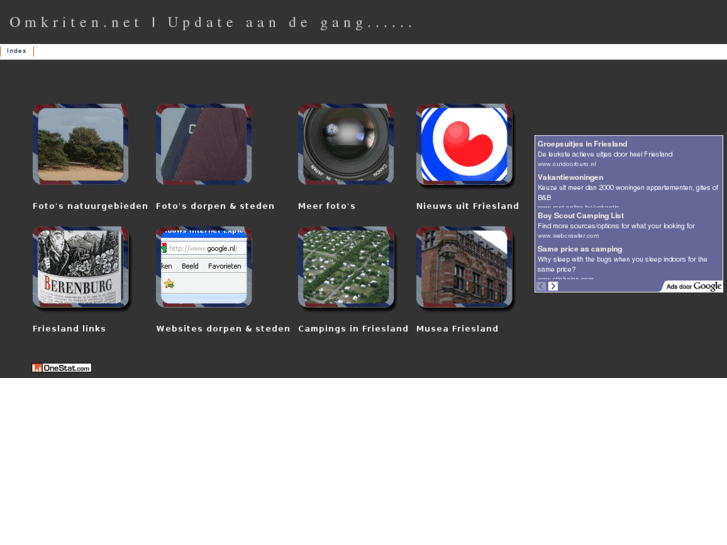This screenshot has width=727, height=545.
Task: Open the Groepsuitjes in Friesland ad
Action: coord(582,144)
